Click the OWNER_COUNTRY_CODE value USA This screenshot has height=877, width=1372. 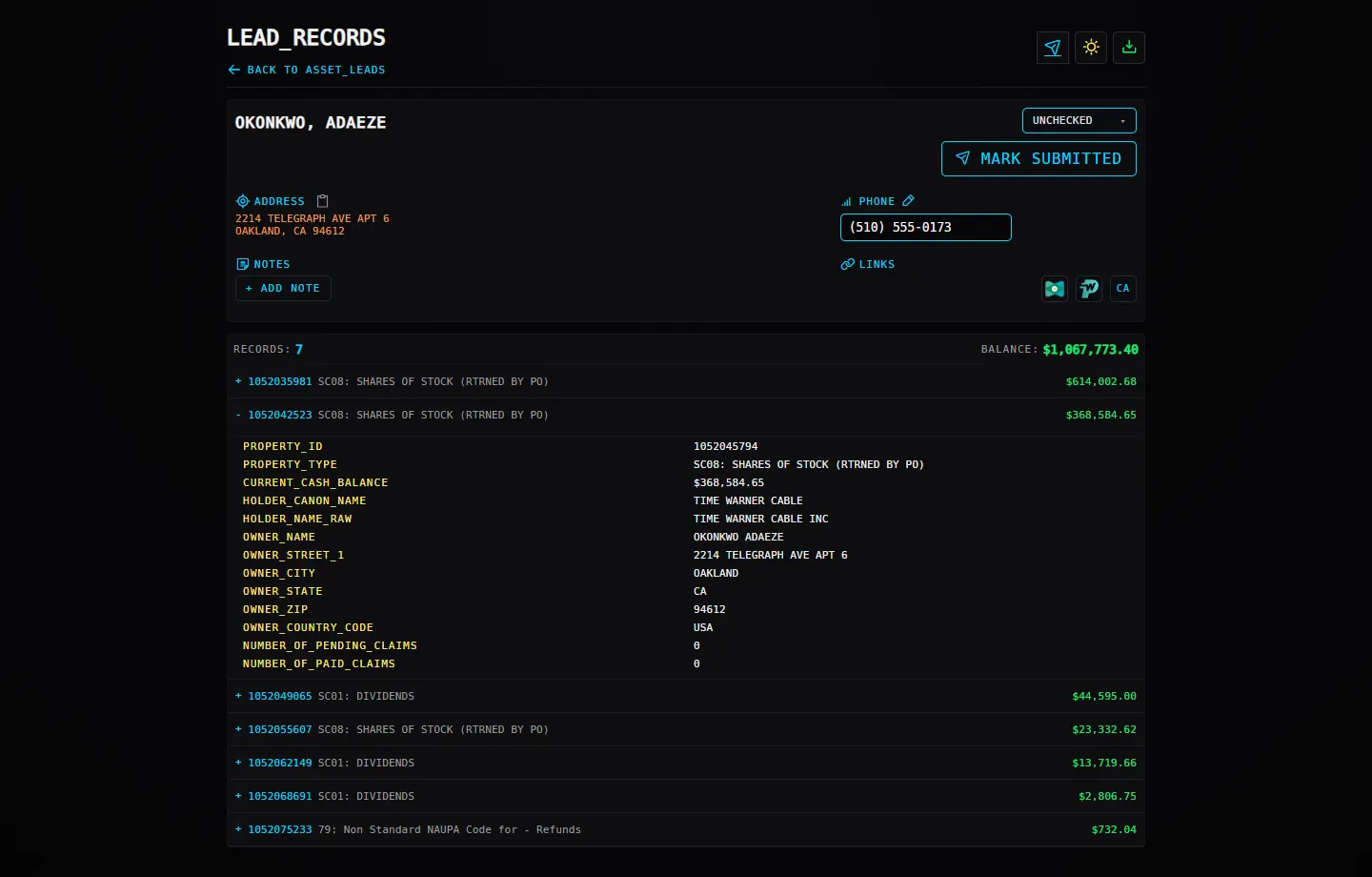(703, 627)
